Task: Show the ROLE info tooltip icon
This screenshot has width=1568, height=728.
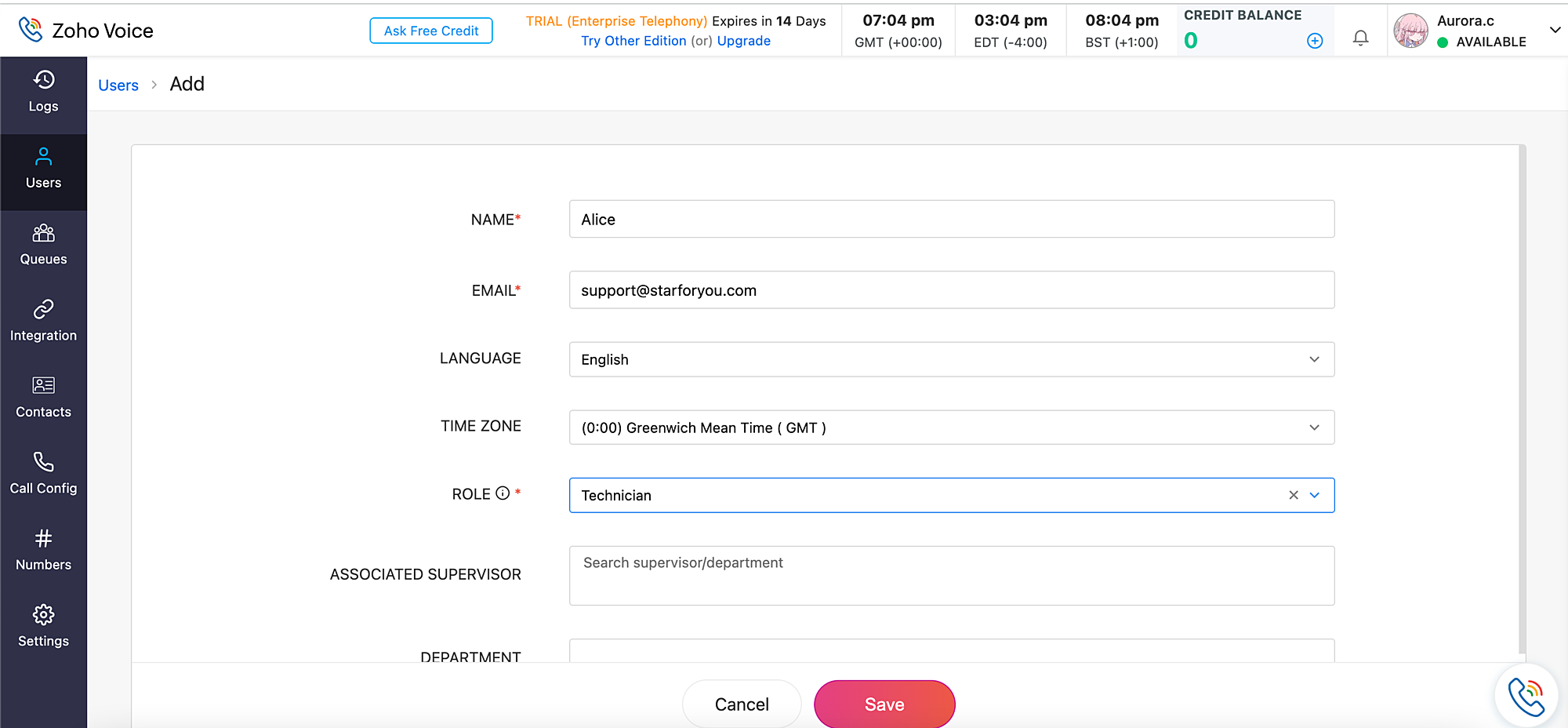Action: pyautogui.click(x=503, y=493)
